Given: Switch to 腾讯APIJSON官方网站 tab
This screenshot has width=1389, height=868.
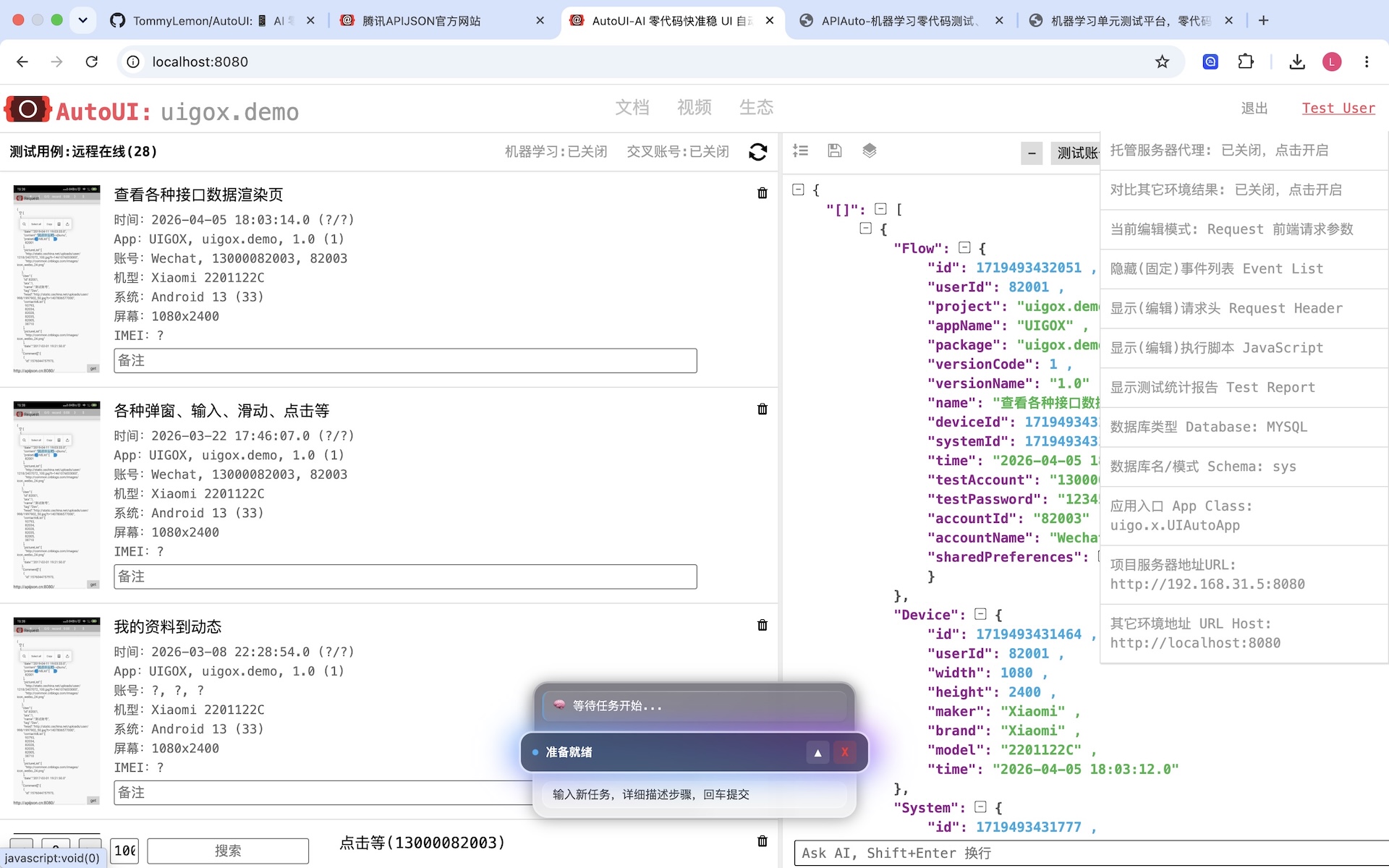Looking at the screenshot, I should [x=442, y=20].
